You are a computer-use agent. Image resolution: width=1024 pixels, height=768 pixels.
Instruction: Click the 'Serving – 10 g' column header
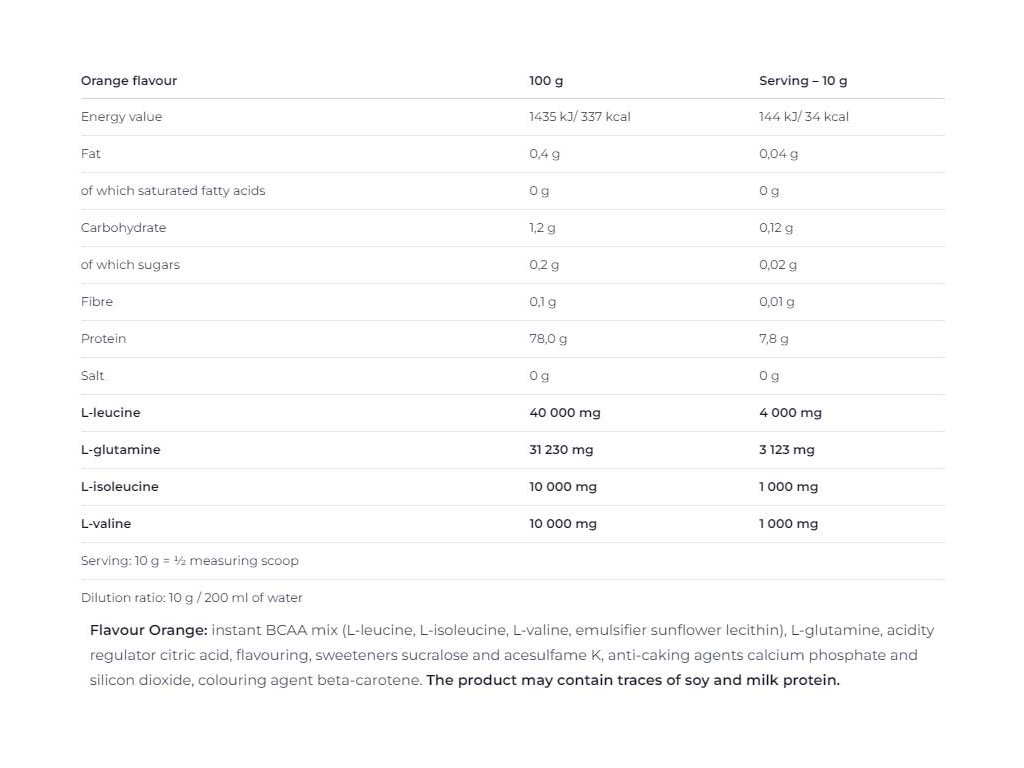(x=803, y=81)
